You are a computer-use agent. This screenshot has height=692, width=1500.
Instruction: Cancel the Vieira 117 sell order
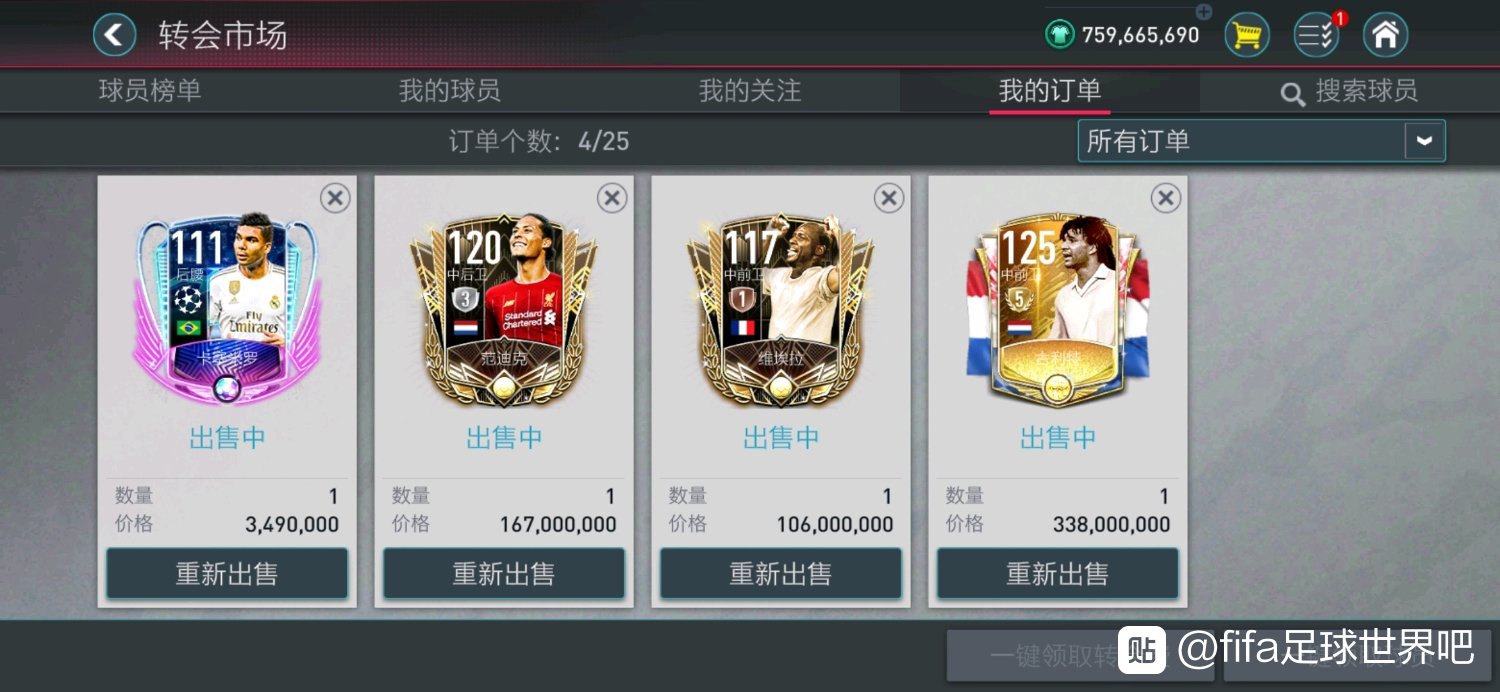coord(889,198)
